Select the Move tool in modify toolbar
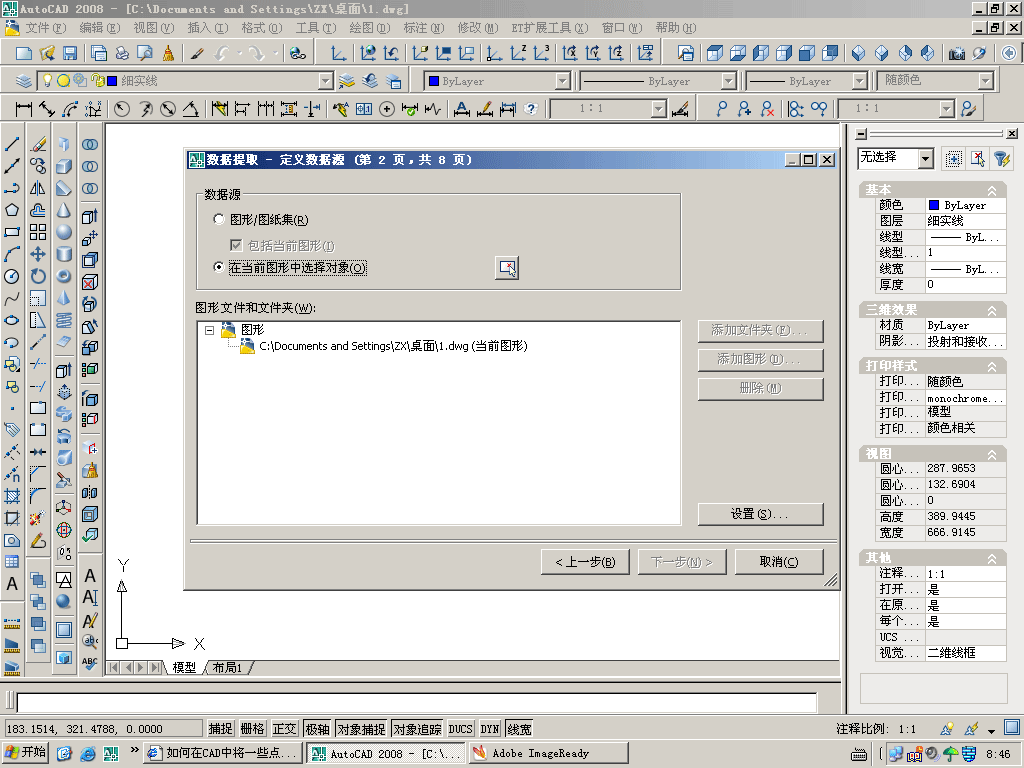The height and width of the screenshot is (768, 1024). [38, 255]
